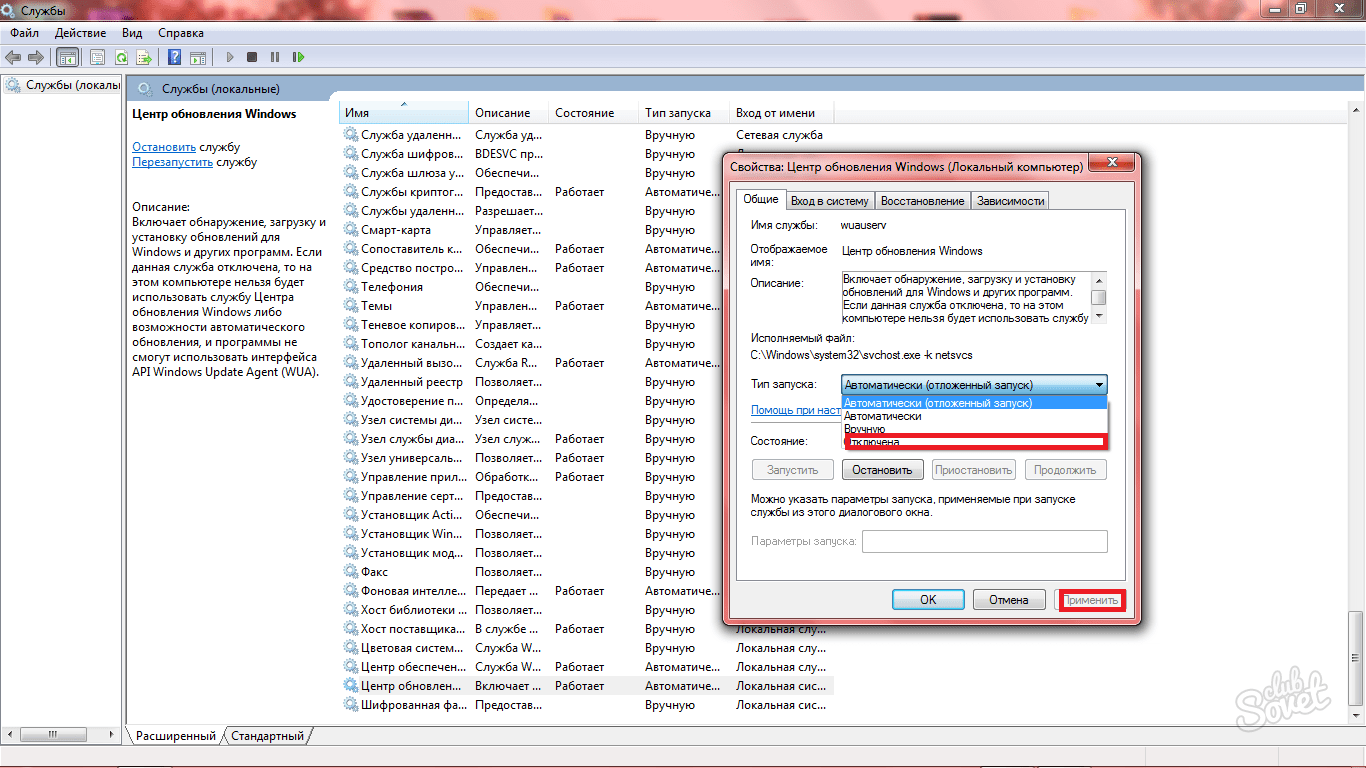Open the 'Действие' menu
The image size is (1366, 768).
pyautogui.click(x=80, y=33)
